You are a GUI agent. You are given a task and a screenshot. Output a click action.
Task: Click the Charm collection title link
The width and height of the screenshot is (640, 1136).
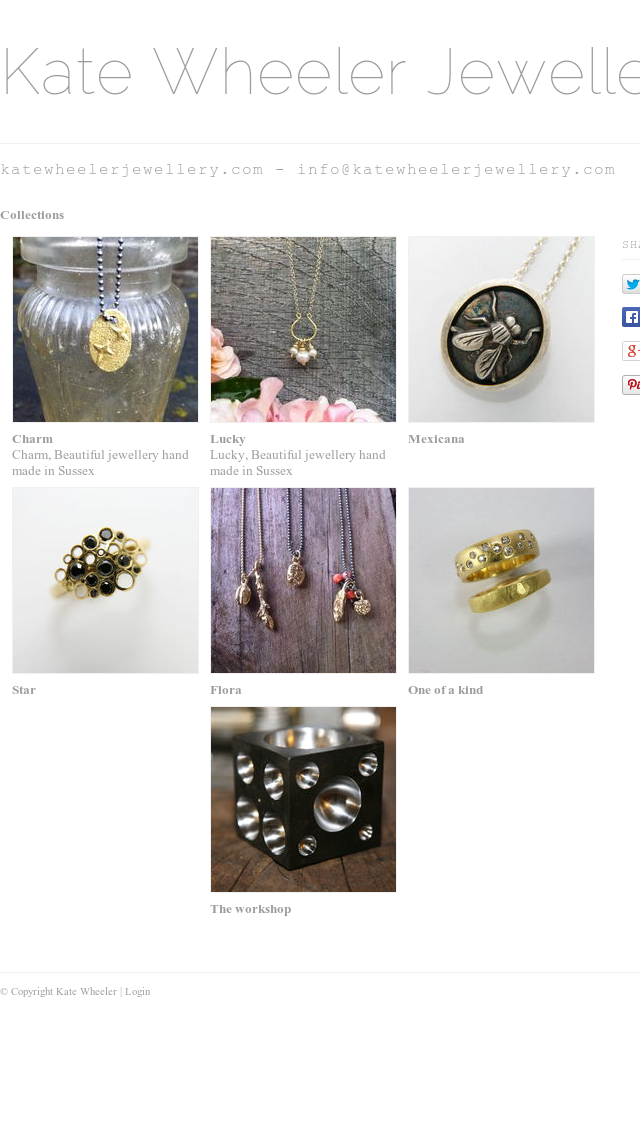point(33,439)
